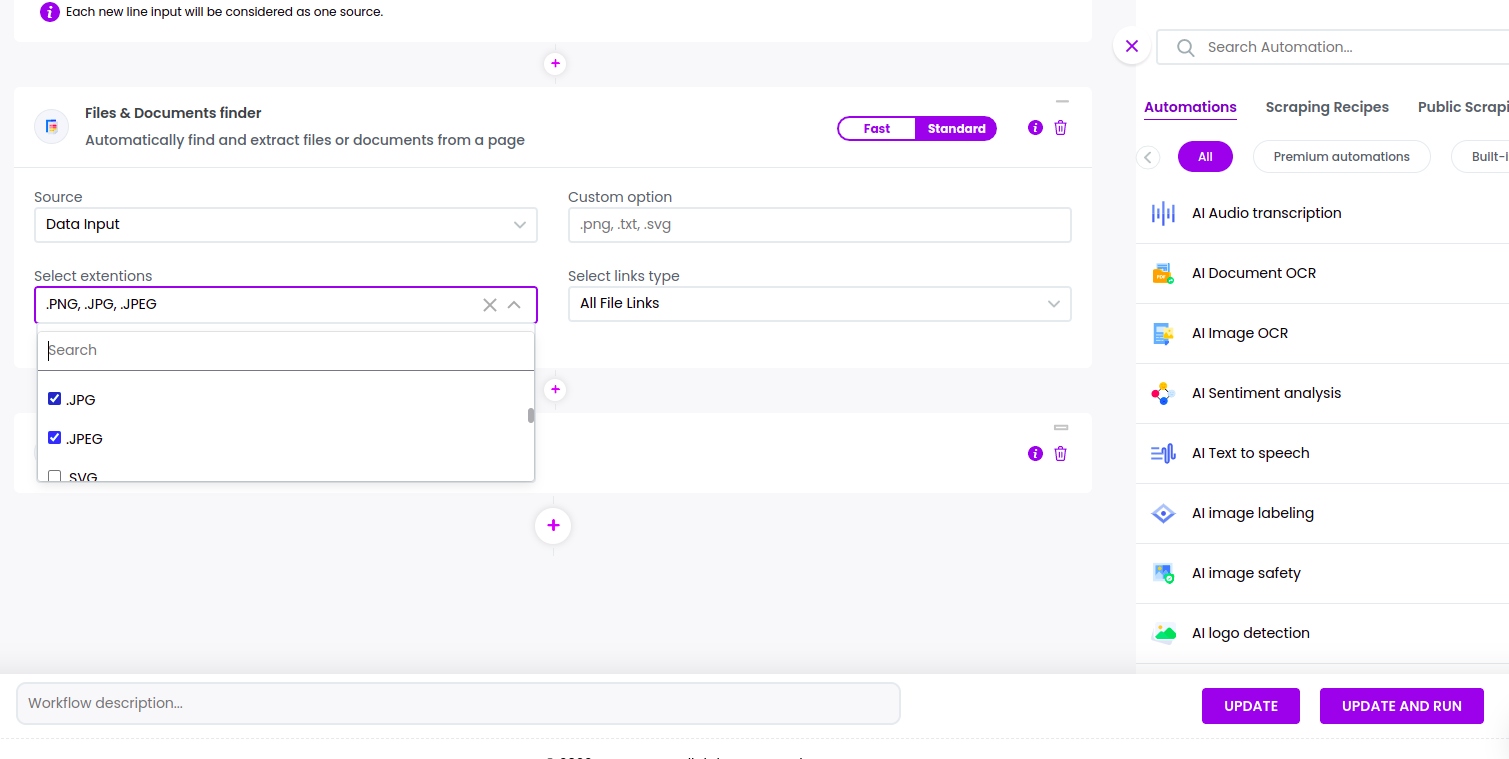Image resolution: width=1509 pixels, height=759 pixels.
Task: Click the Premium automations filter
Action: (1341, 156)
